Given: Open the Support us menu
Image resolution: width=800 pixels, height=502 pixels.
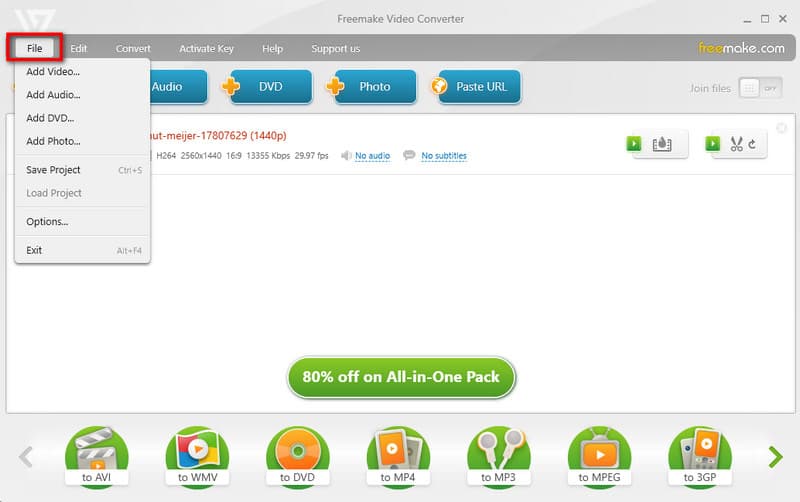Looking at the screenshot, I should [x=336, y=48].
